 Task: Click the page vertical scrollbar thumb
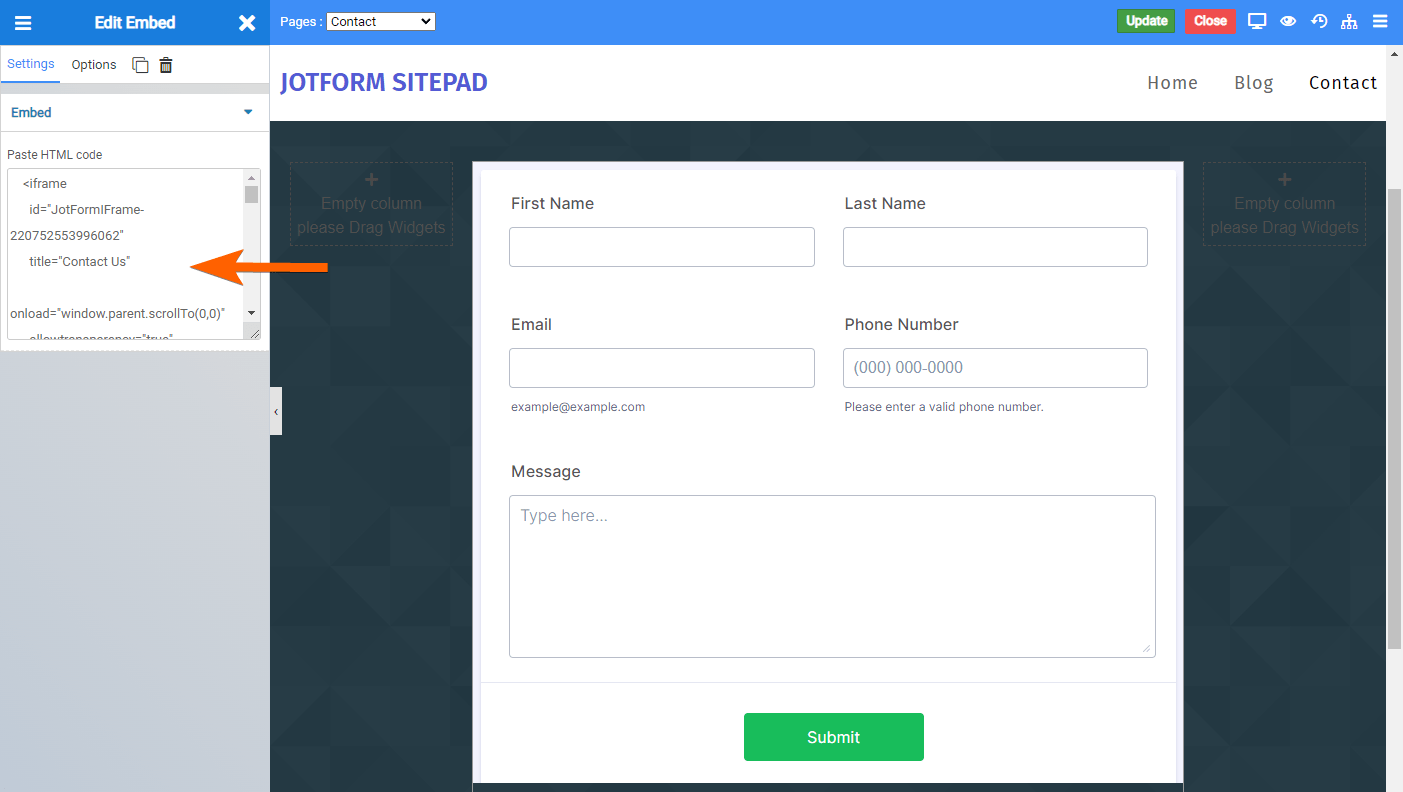pos(1395,418)
